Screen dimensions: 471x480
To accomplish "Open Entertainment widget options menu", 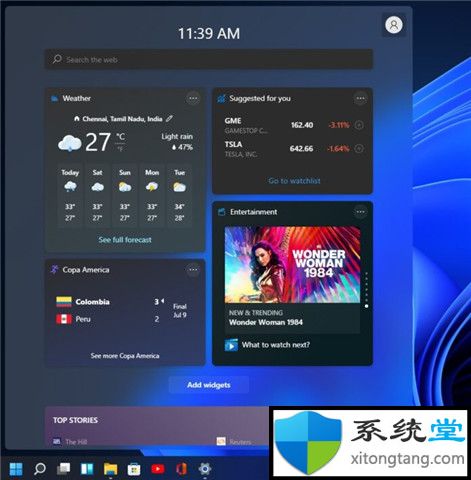I will pos(360,212).
